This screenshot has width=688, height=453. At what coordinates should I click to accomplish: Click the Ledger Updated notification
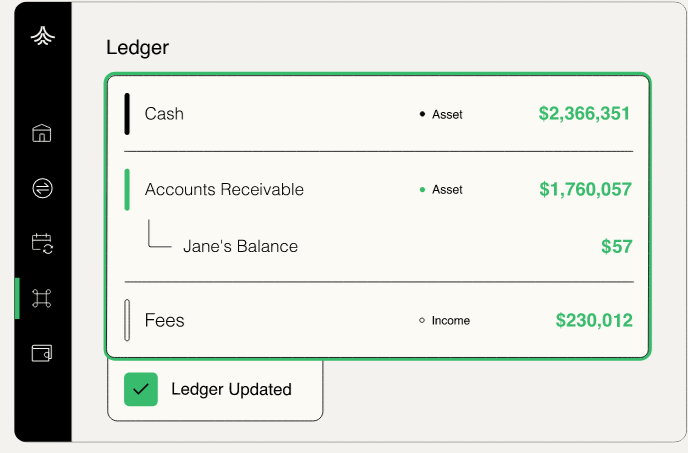point(231,389)
